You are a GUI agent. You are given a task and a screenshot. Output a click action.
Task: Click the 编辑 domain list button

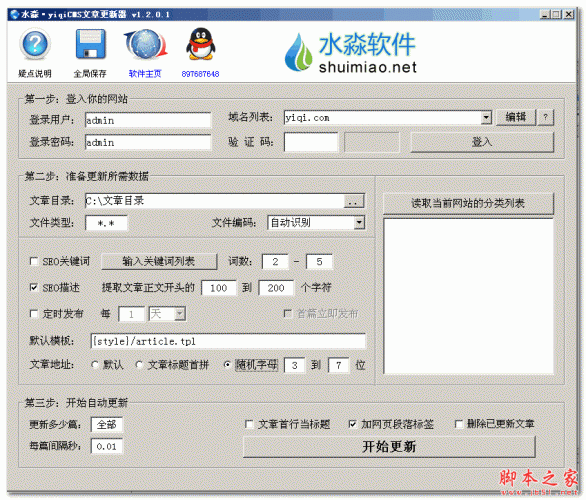(x=516, y=117)
